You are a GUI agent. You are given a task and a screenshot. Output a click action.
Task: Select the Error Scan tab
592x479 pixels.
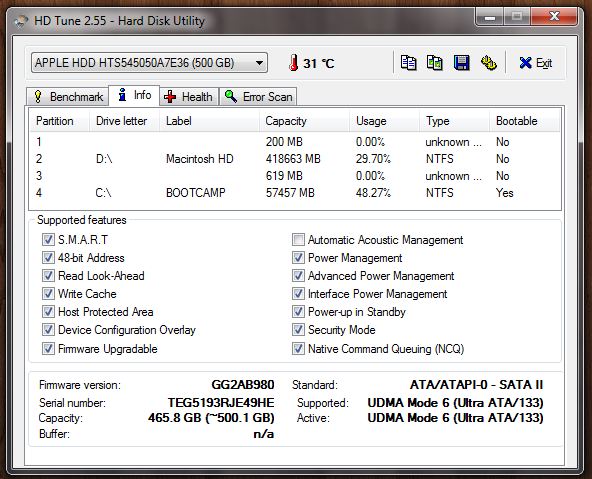258,97
